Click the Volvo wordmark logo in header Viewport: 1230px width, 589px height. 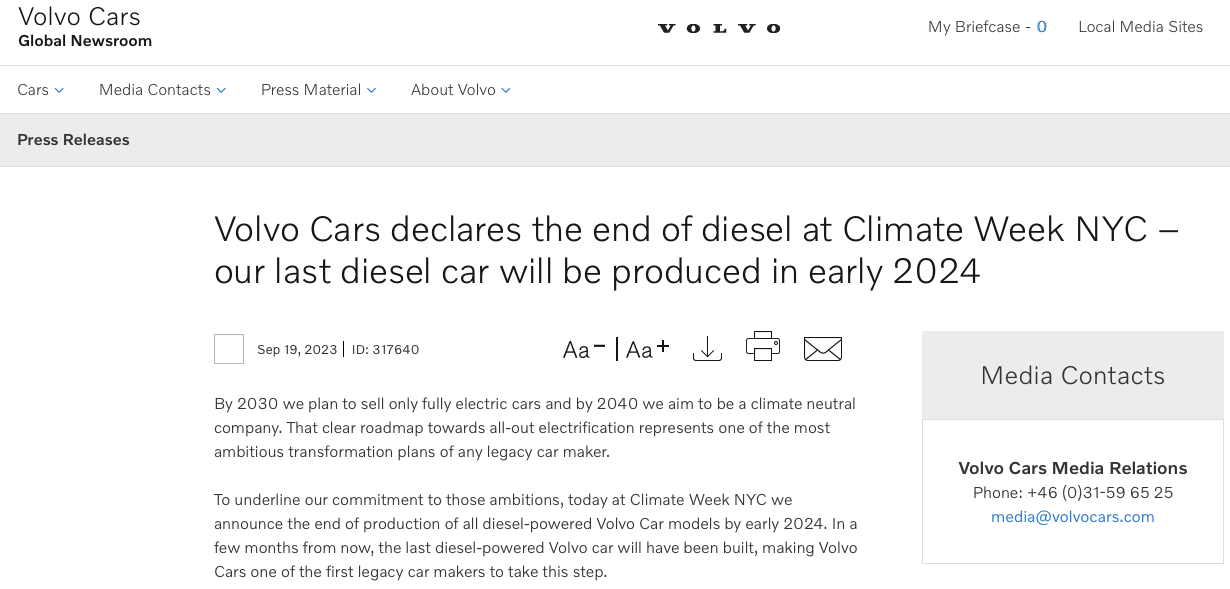coord(719,28)
